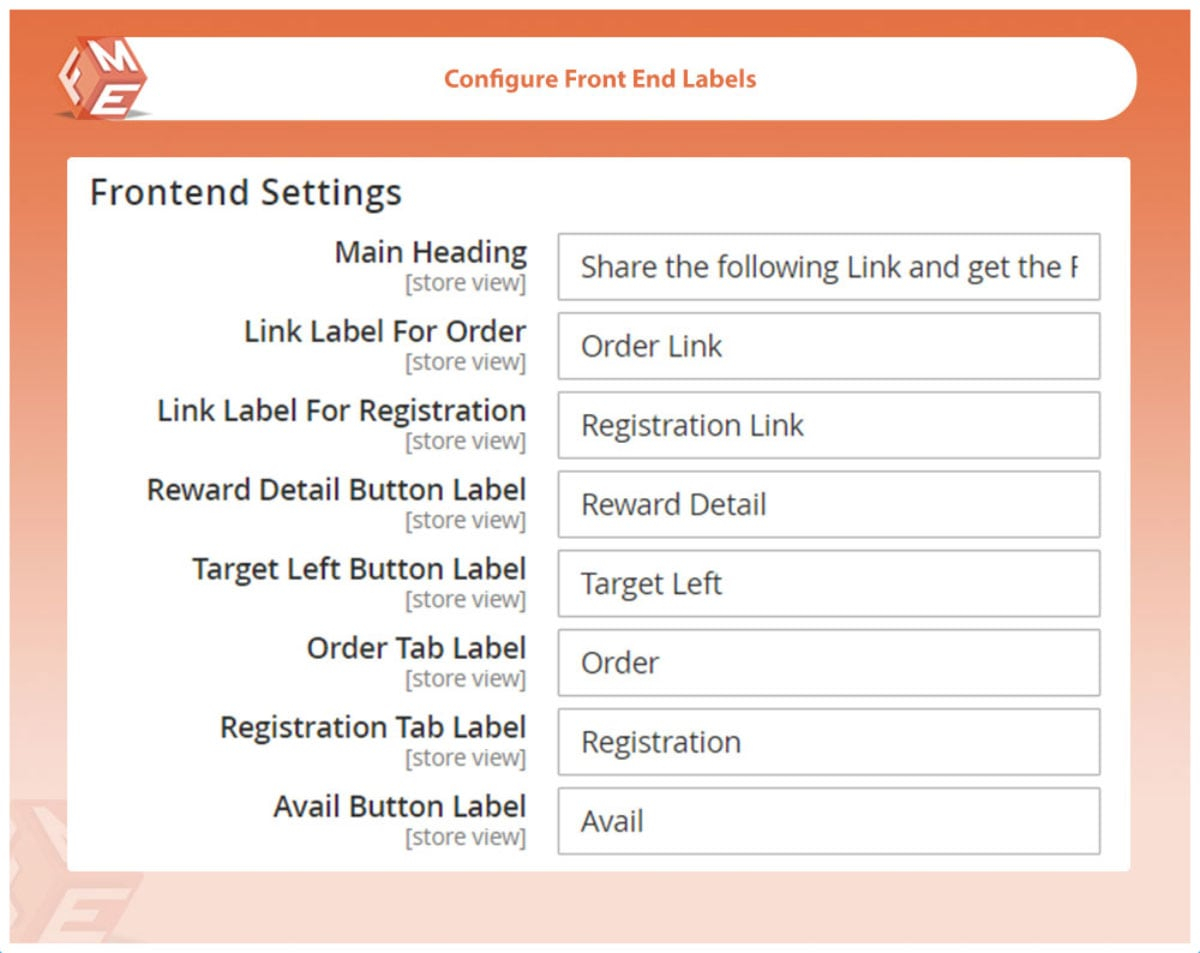
Task: Click the Order Tab Label input field
Action: coord(828,662)
